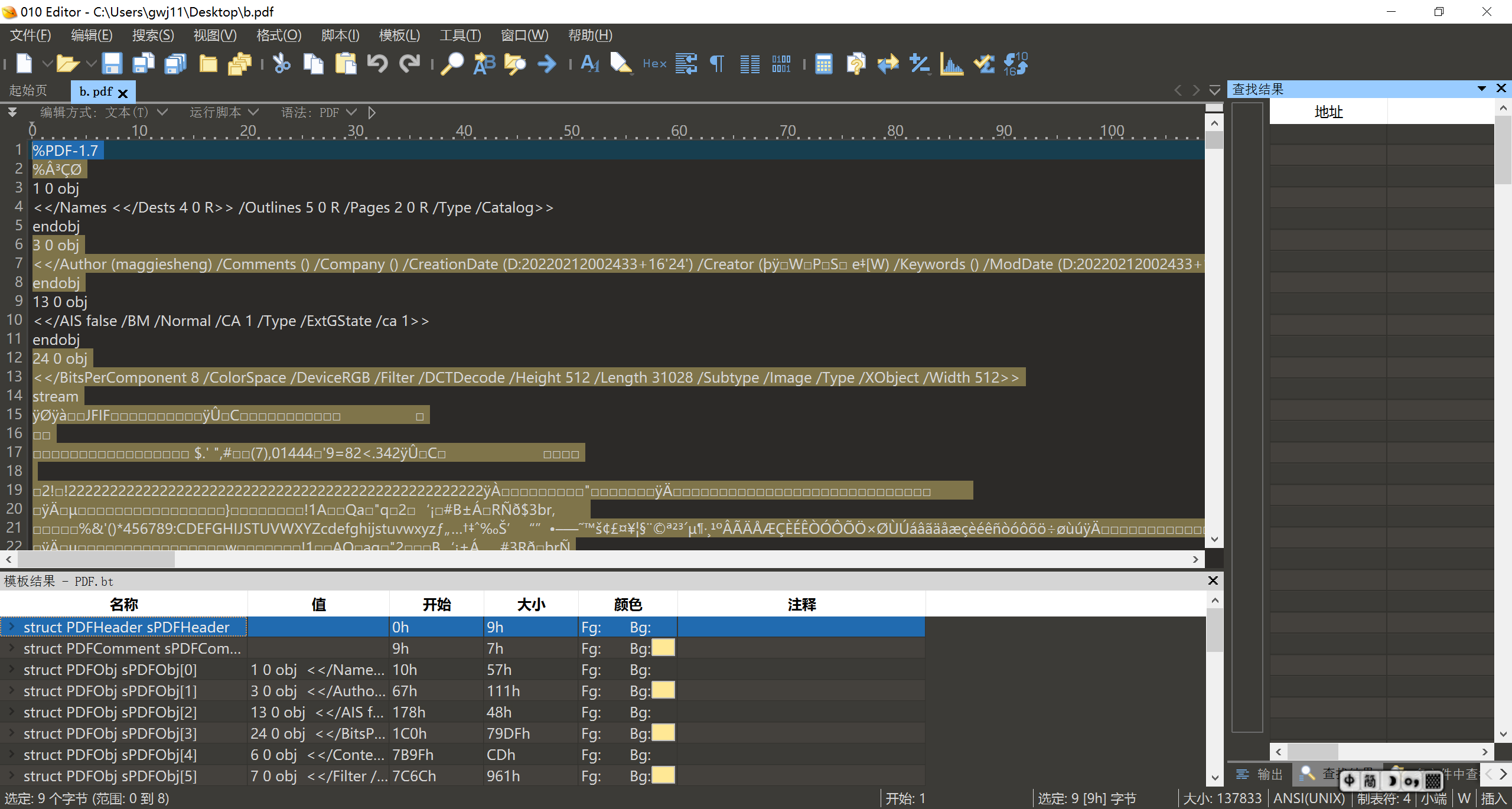Click the Histogram chart icon
Image resolution: width=1512 pixels, height=809 pixels.
[x=951, y=63]
